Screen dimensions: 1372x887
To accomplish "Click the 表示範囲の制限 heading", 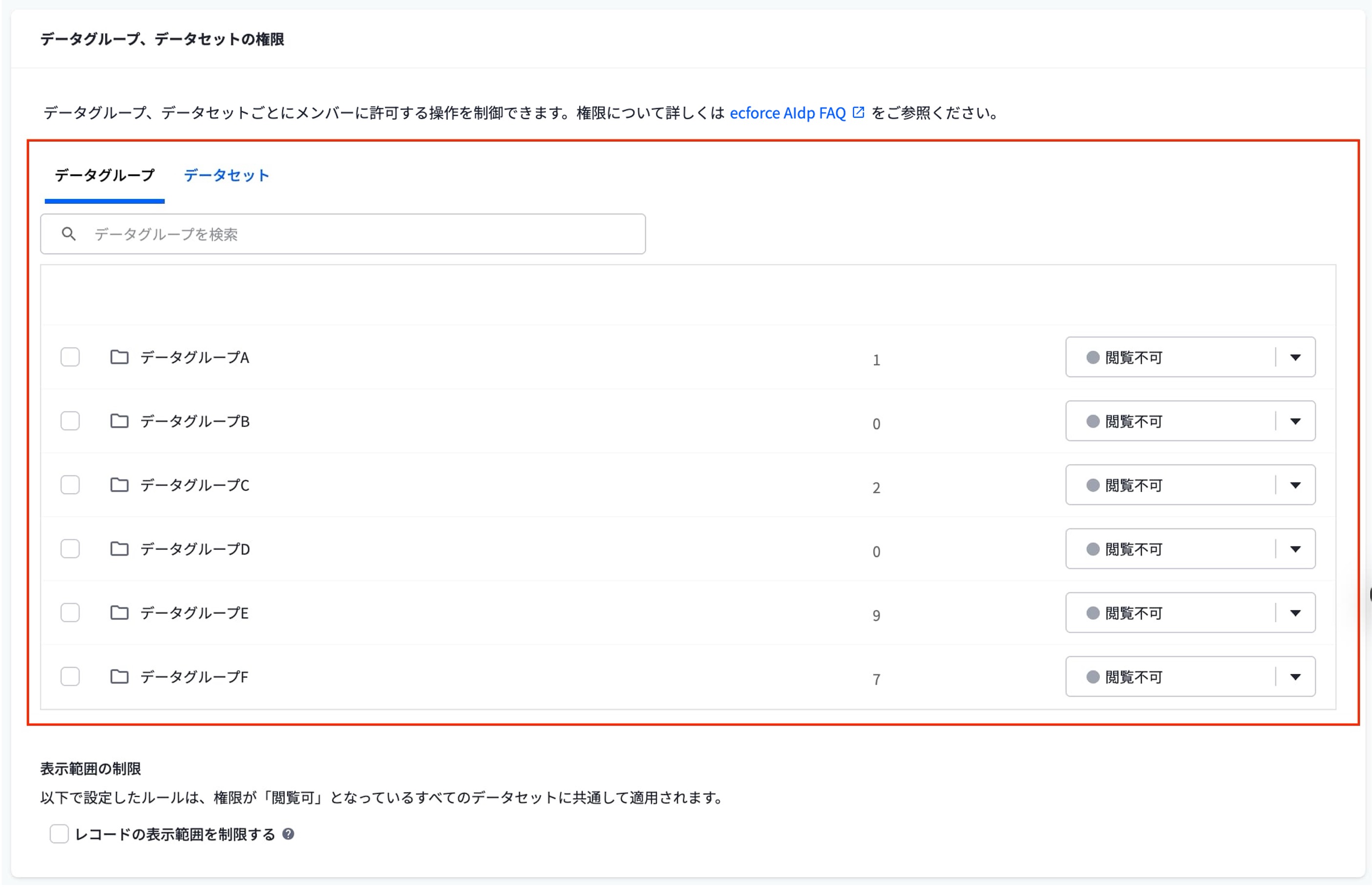I will 90,768.
